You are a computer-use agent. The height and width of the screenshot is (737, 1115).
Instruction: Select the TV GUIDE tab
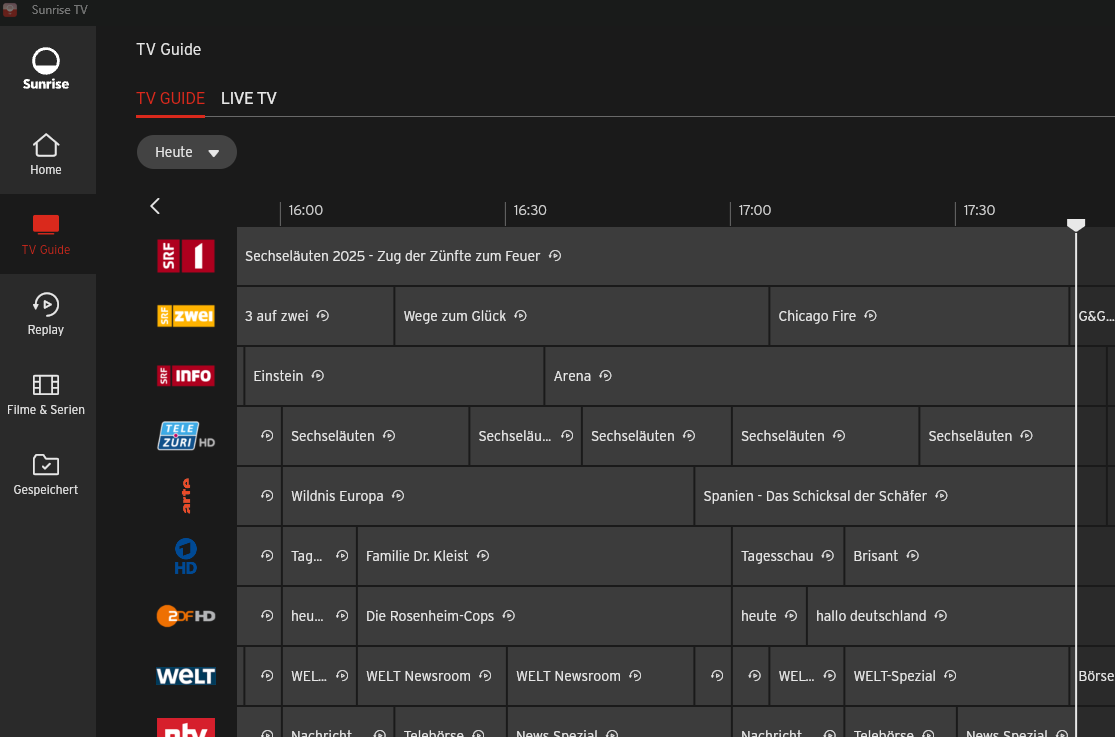170,98
